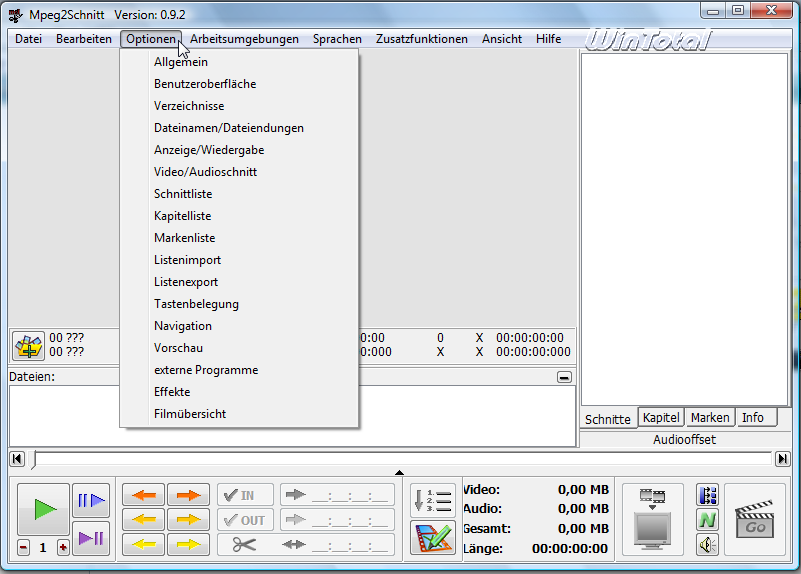Click the monitor preview icon

[x=652, y=519]
